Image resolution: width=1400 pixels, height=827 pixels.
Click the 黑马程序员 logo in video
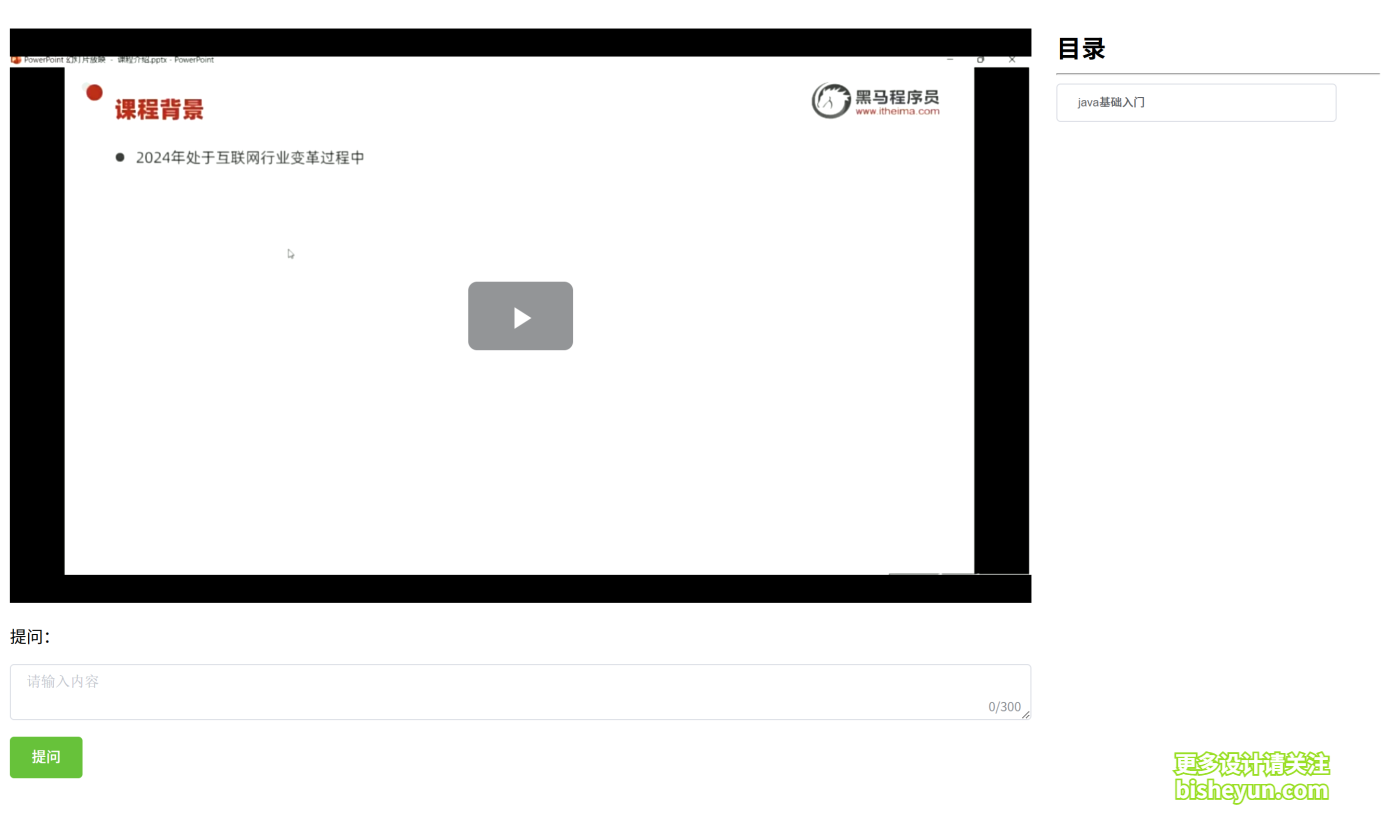coord(876,100)
